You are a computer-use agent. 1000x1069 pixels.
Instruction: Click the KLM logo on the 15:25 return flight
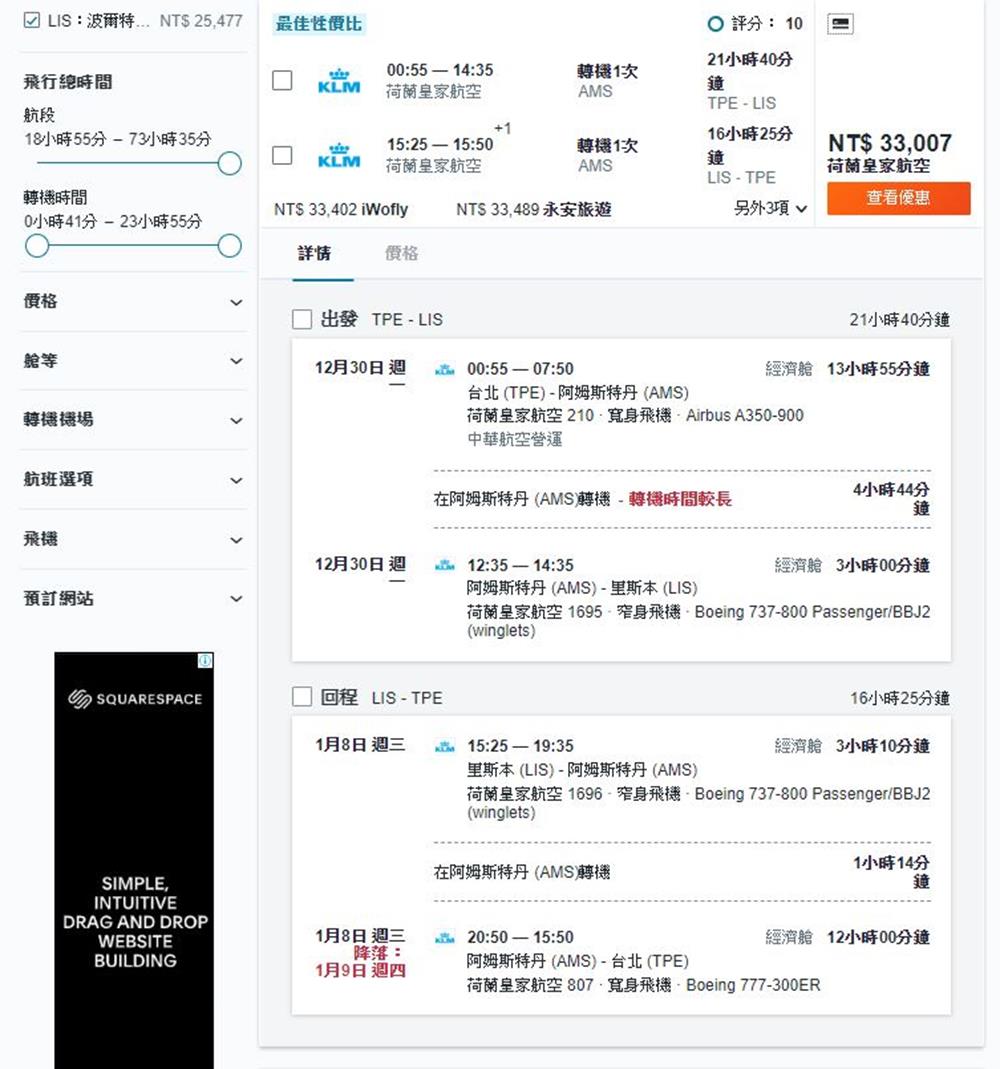tap(338, 155)
